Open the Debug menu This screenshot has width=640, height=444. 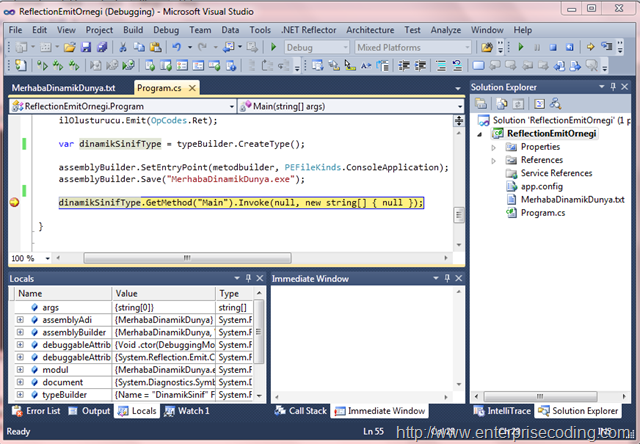pos(166,30)
